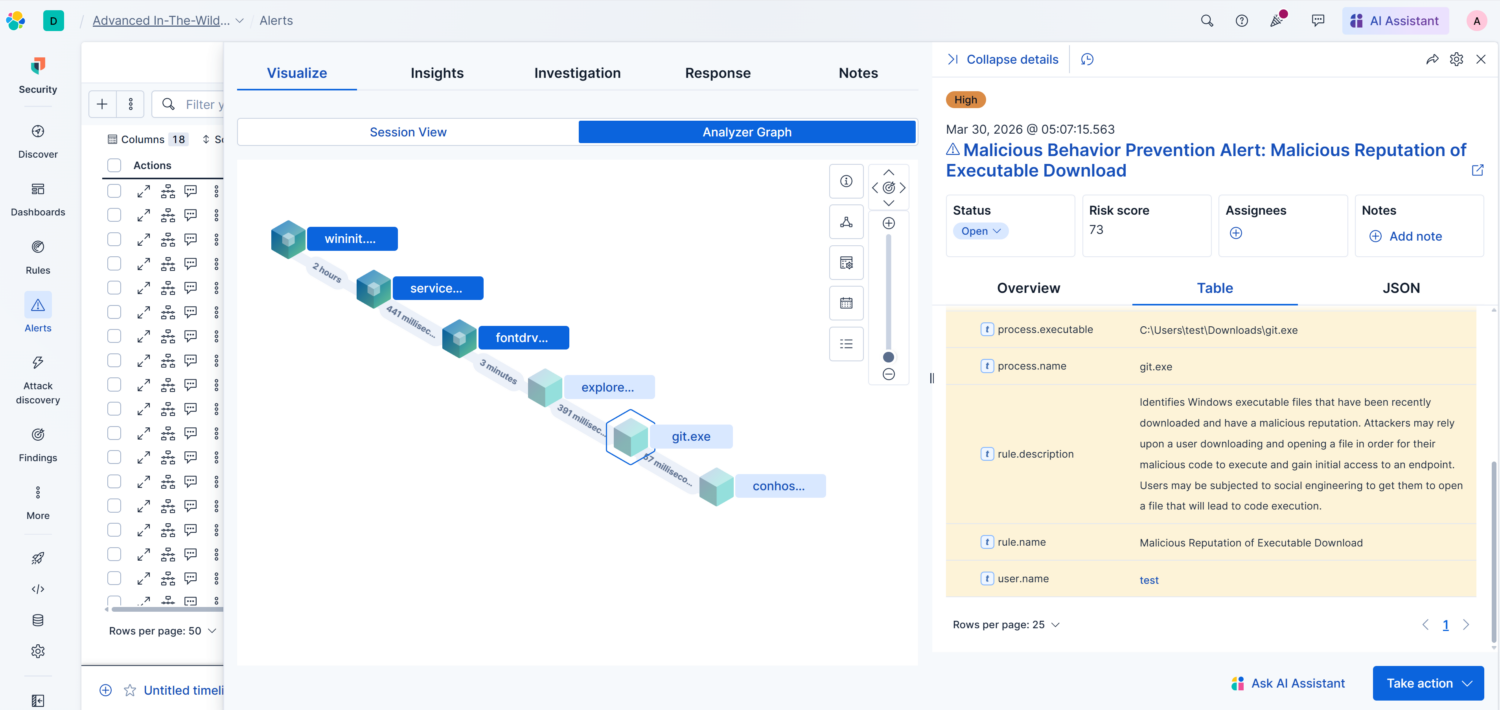This screenshot has width=1500, height=710.
Task: Open the Insights tab
Action: click(x=437, y=72)
